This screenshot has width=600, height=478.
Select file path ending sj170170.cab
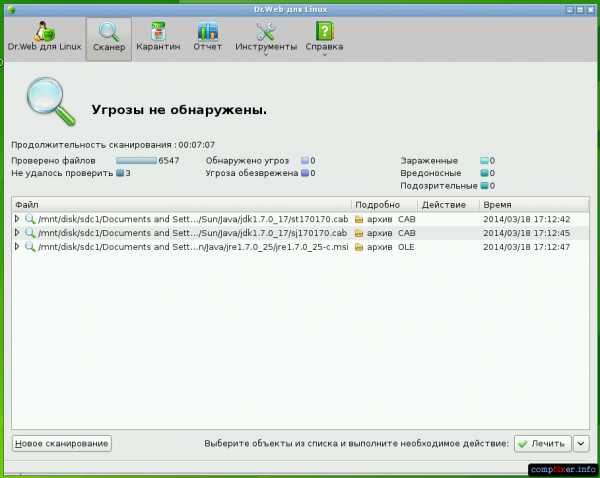192,233
